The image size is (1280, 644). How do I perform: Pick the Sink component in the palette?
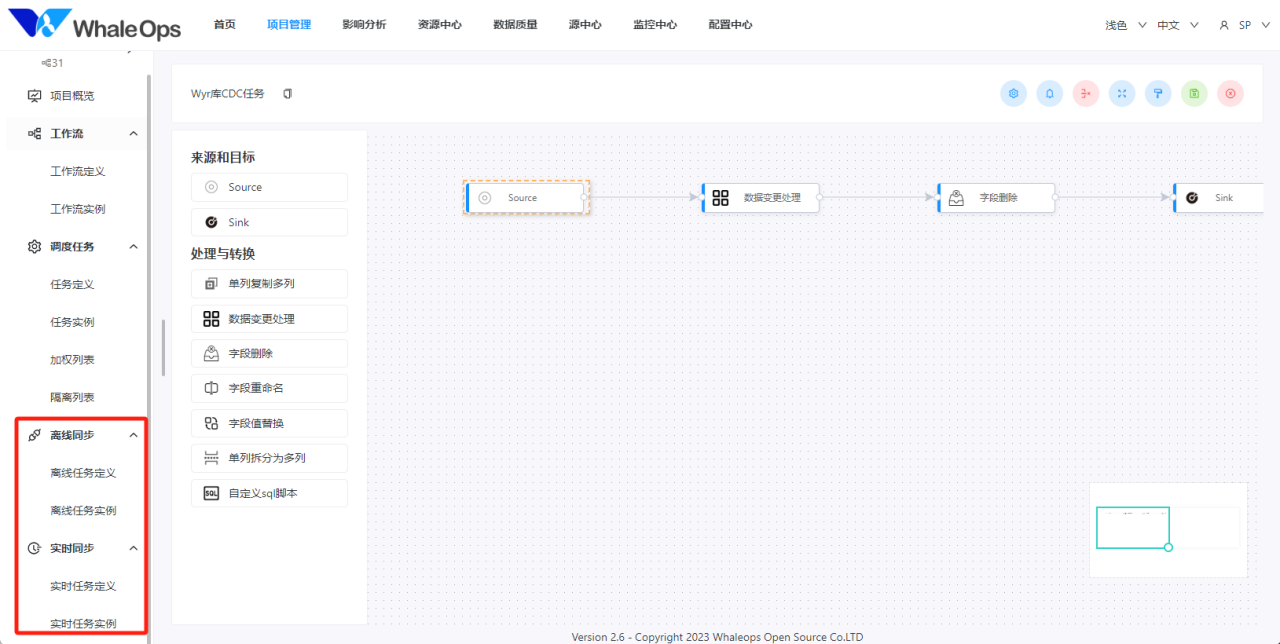click(x=269, y=222)
